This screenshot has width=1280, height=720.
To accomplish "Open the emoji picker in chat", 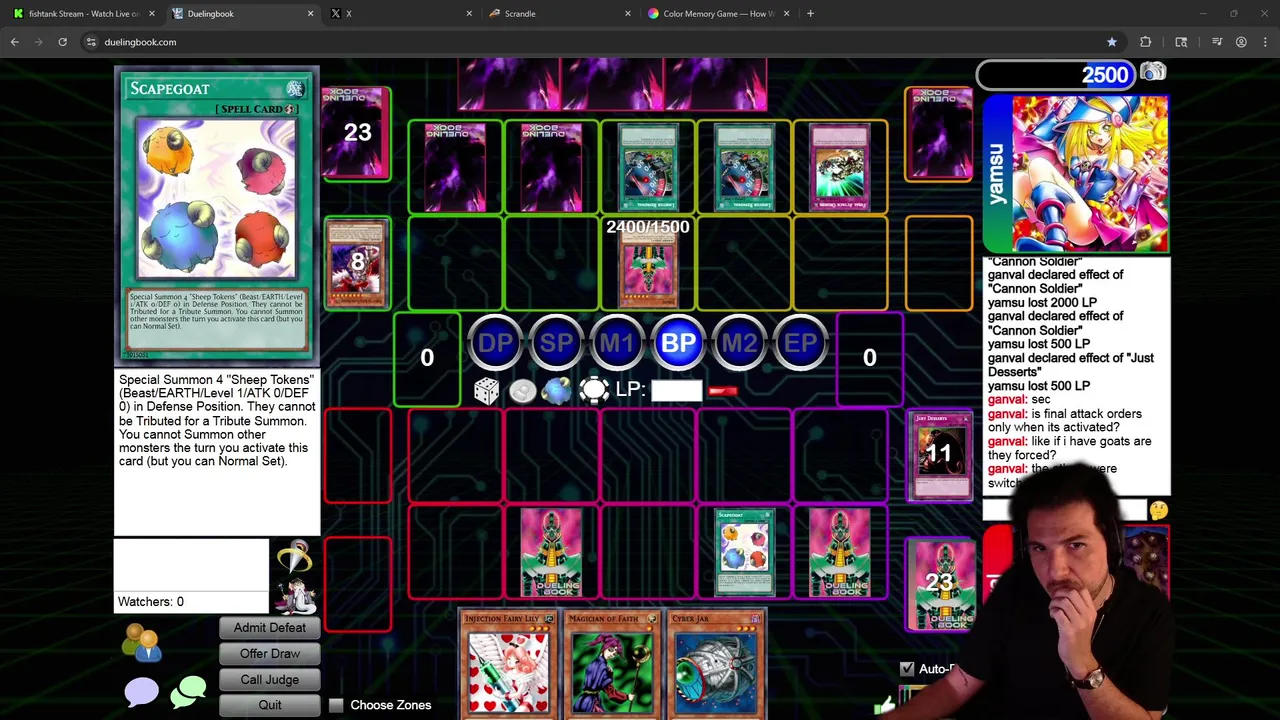I will (x=1158, y=511).
